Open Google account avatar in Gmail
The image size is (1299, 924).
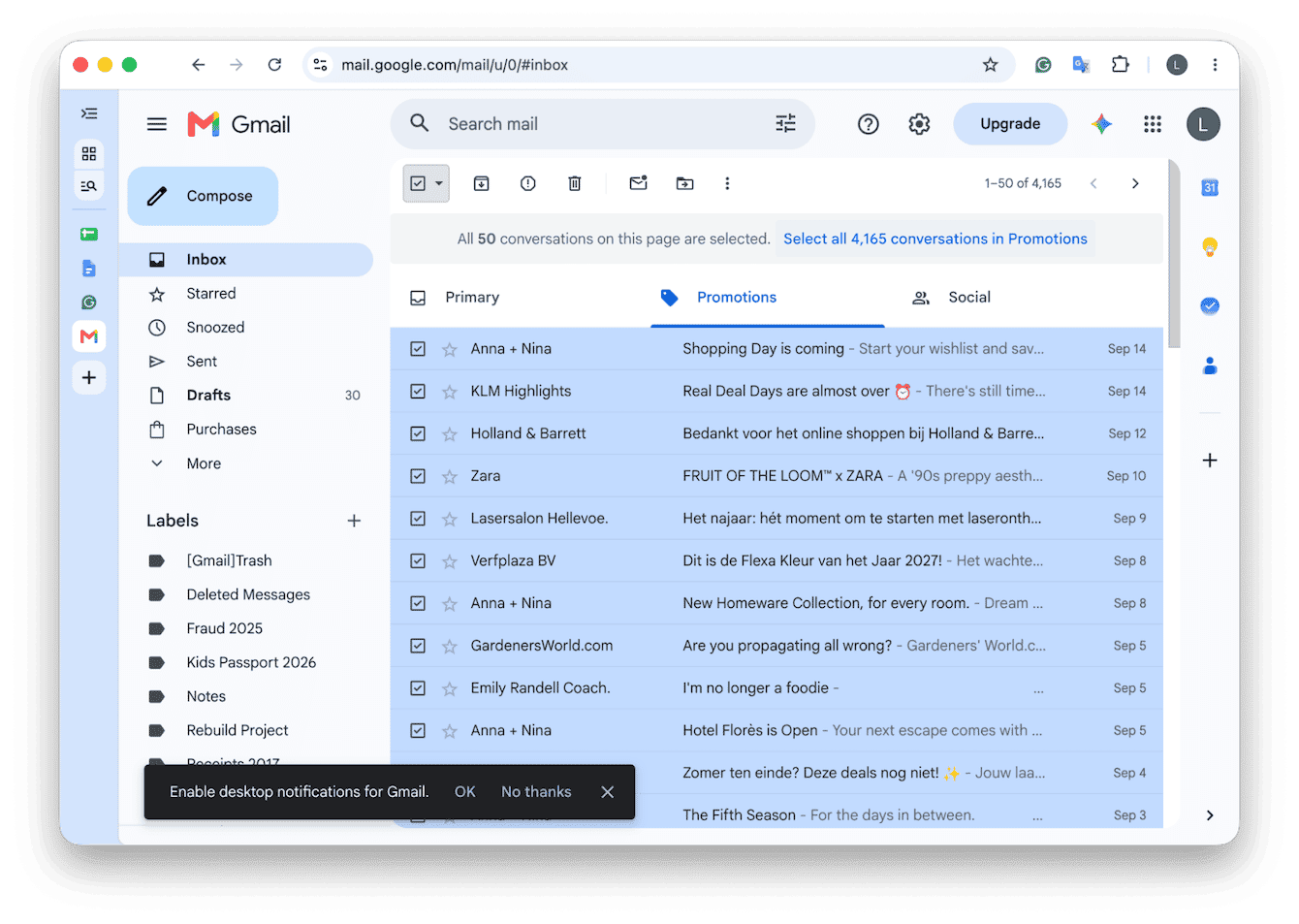pyautogui.click(x=1203, y=124)
